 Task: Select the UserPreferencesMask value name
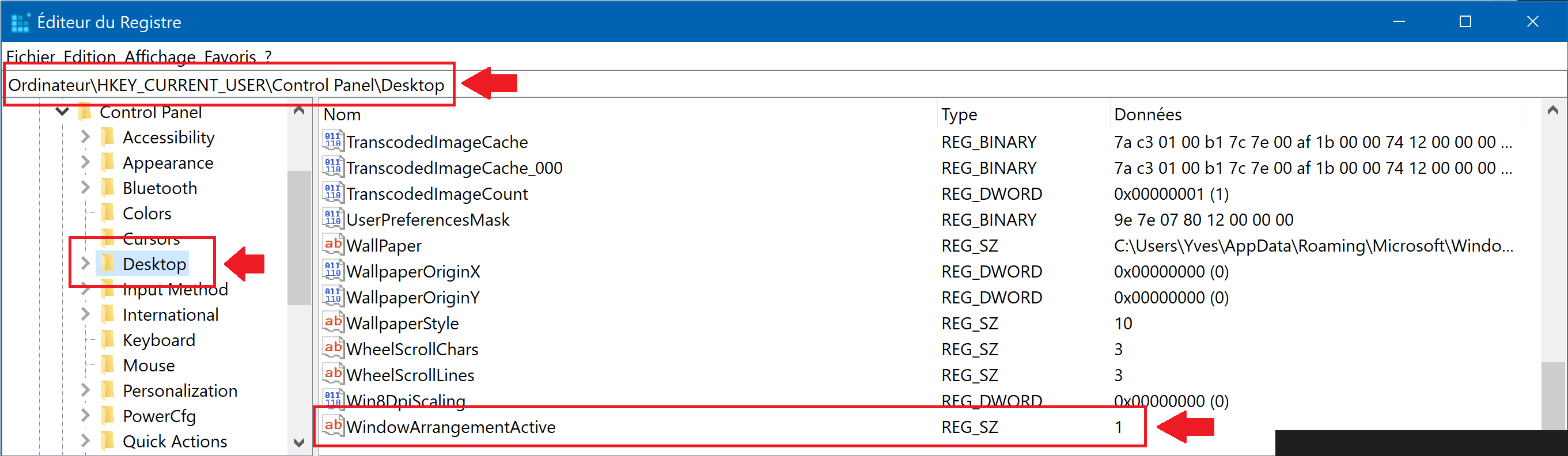(x=428, y=219)
